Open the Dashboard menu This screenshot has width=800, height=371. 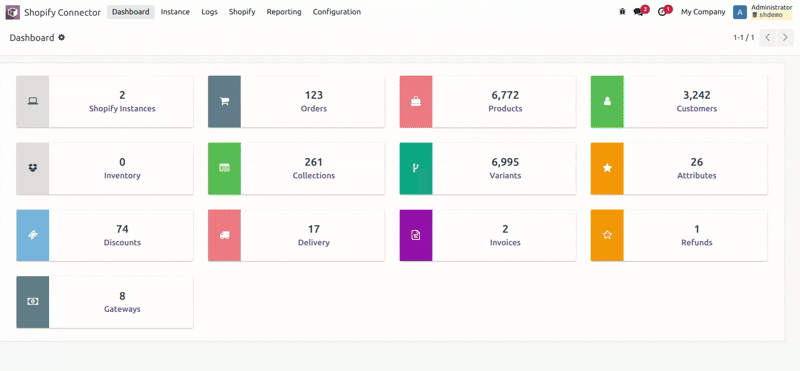point(131,12)
